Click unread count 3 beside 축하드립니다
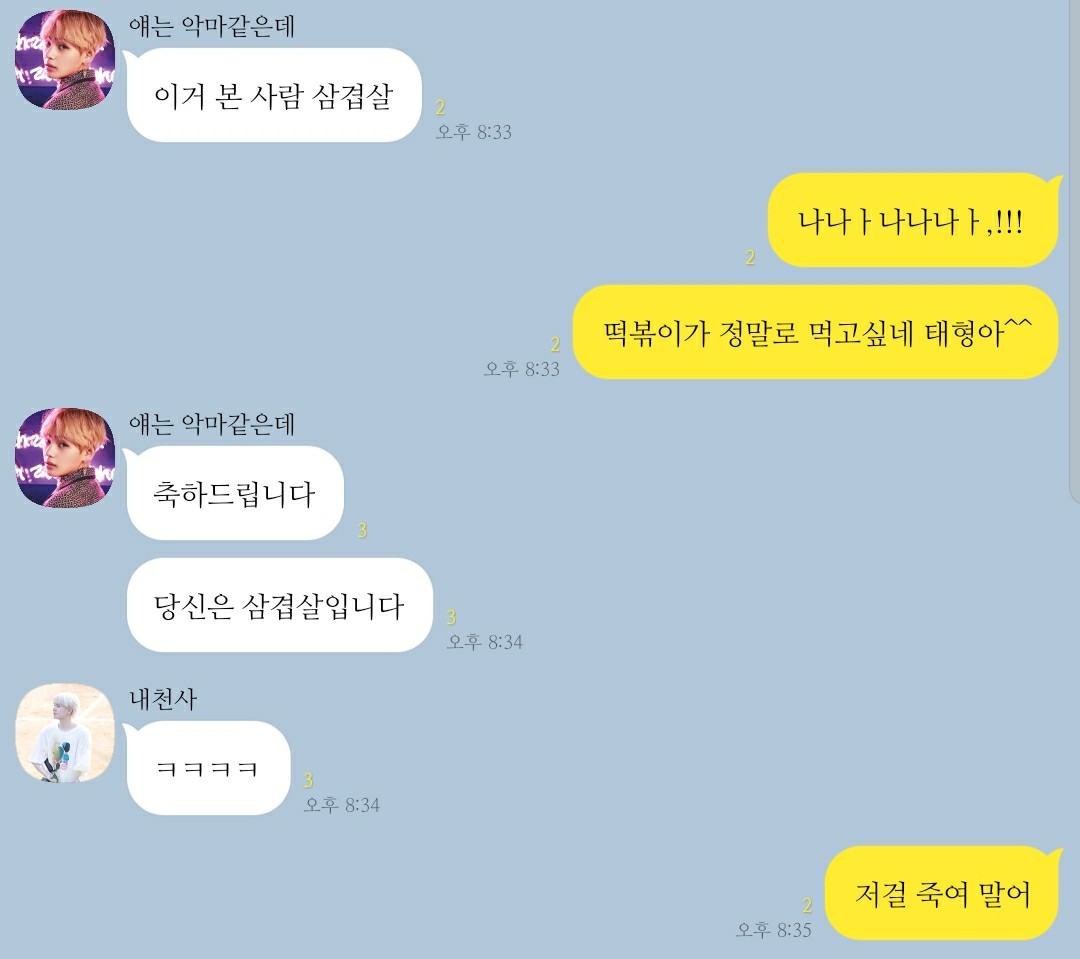 pos(362,530)
